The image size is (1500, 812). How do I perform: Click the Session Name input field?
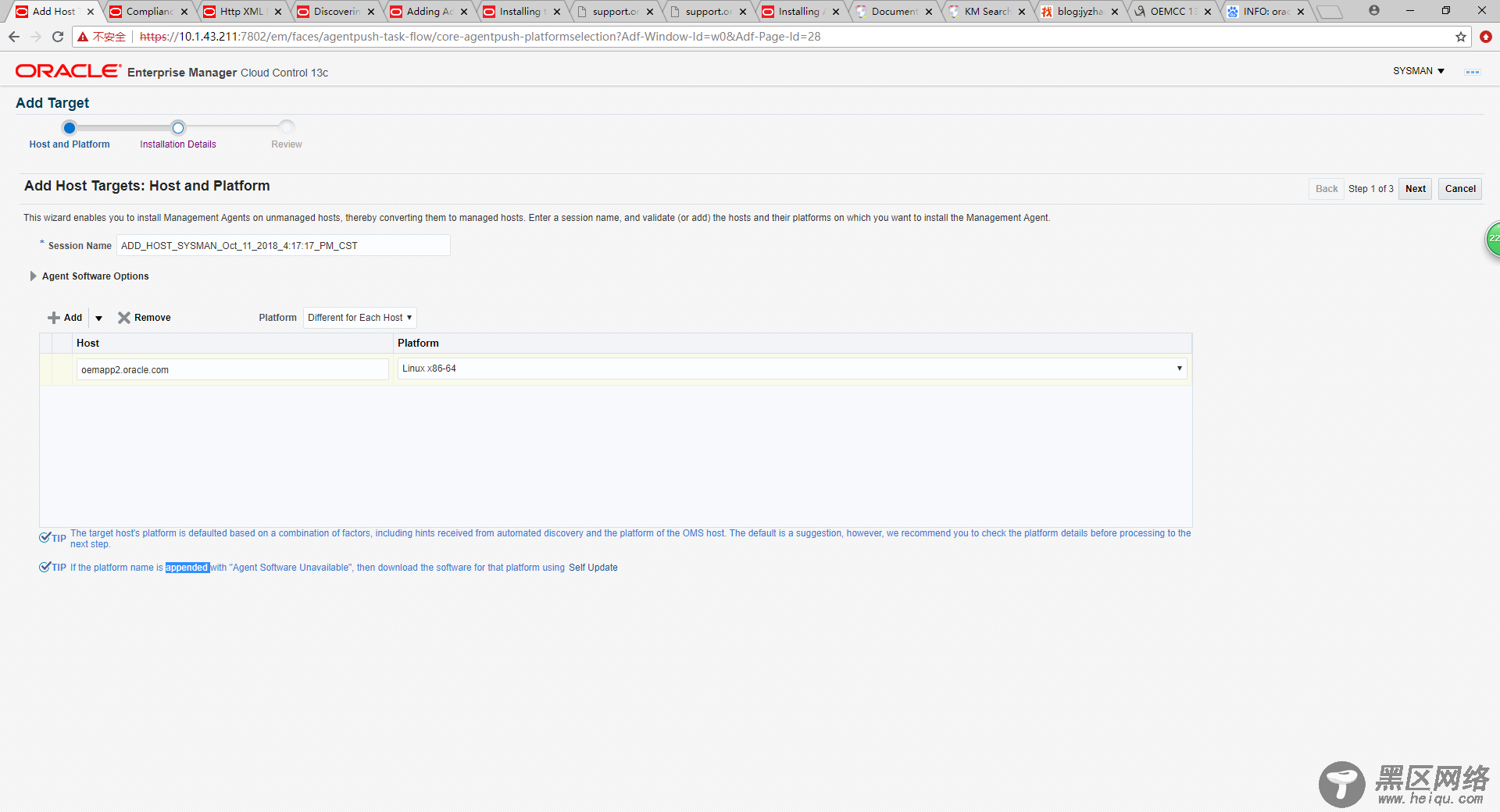pyautogui.click(x=283, y=245)
